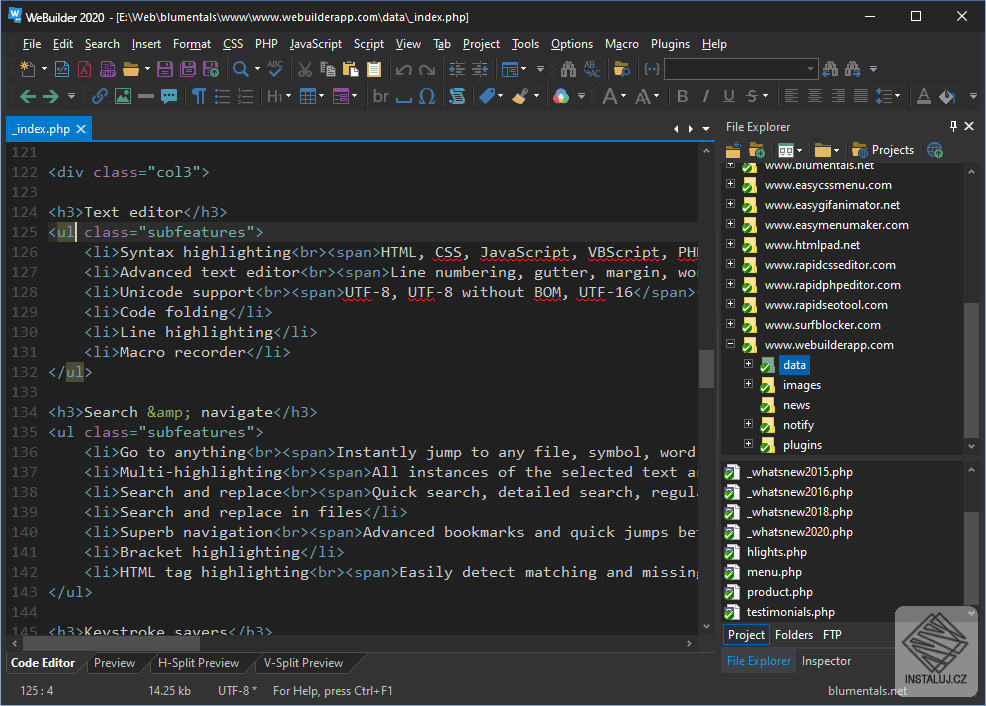Viewport: 986px width, 706px height.
Task: Toggle bold formatting with the B button
Action: click(682, 96)
